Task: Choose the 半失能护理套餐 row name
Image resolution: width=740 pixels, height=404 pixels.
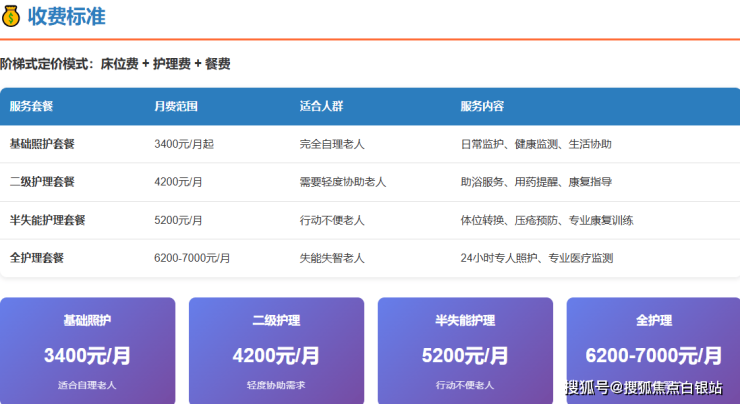Action: [x=47, y=220]
